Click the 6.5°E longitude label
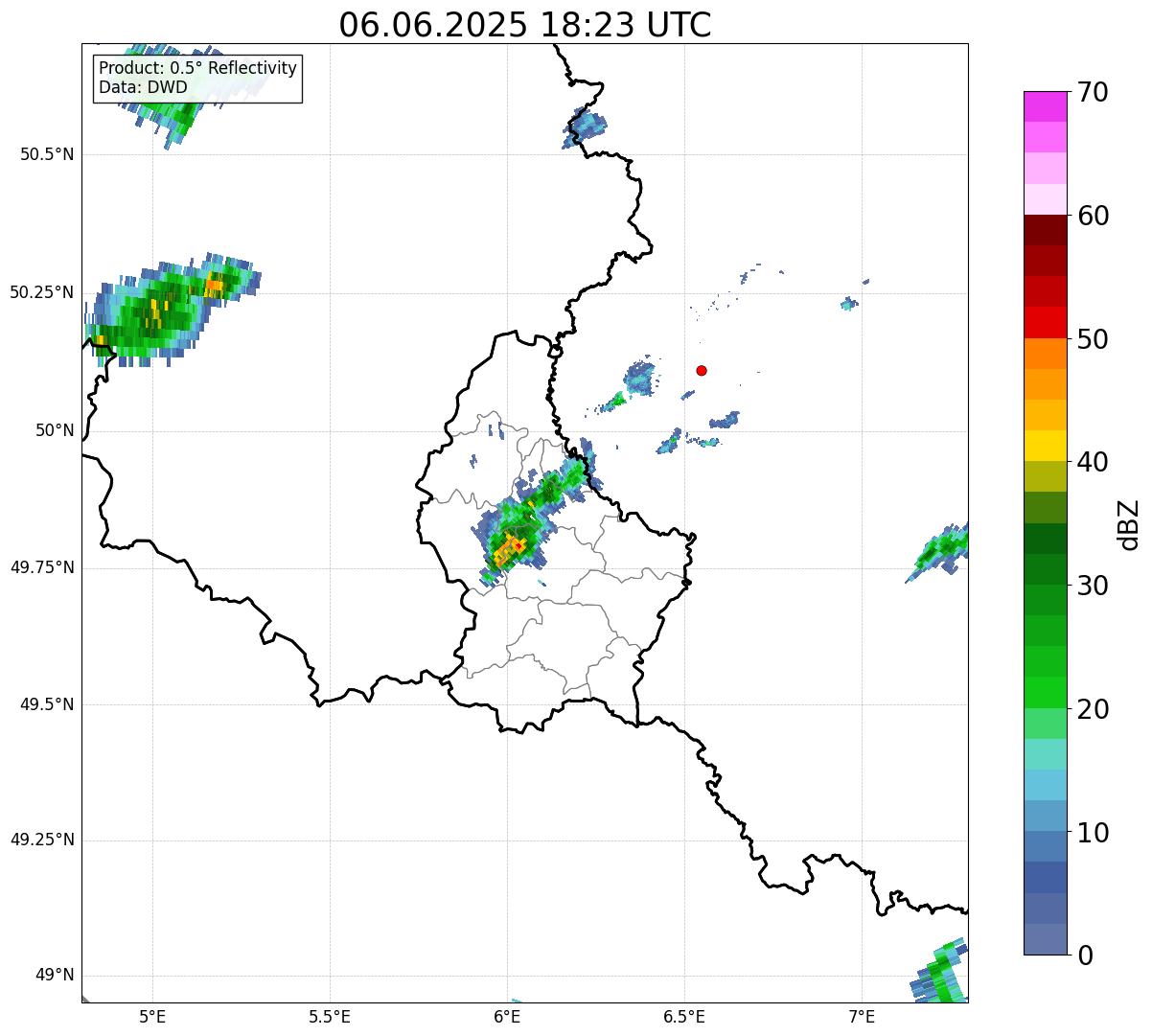1152x1036 pixels. [684, 1017]
